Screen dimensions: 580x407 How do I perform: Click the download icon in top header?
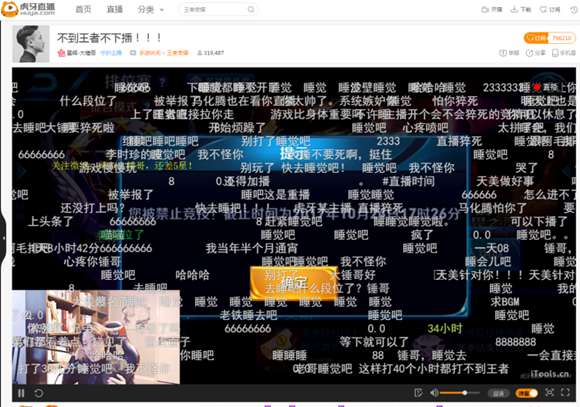pos(520,10)
